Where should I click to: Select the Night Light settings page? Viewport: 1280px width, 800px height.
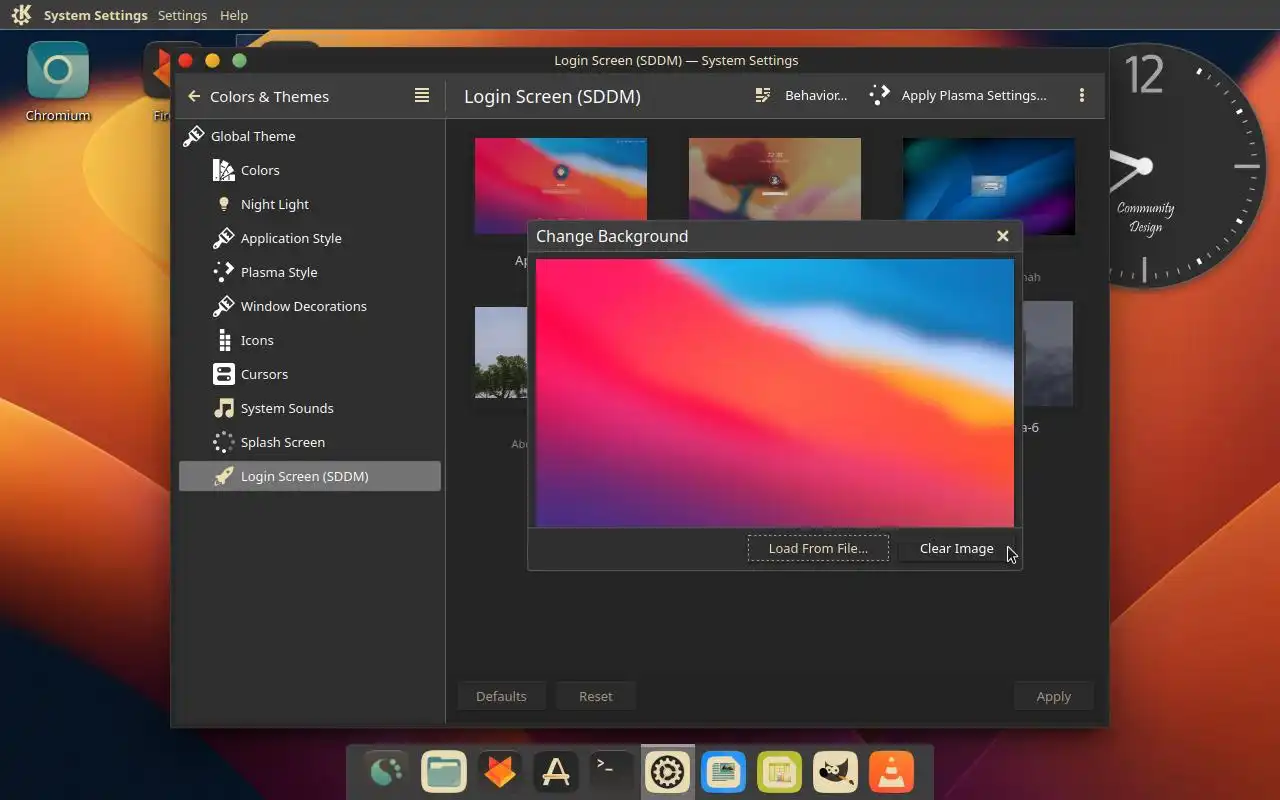coord(310,204)
